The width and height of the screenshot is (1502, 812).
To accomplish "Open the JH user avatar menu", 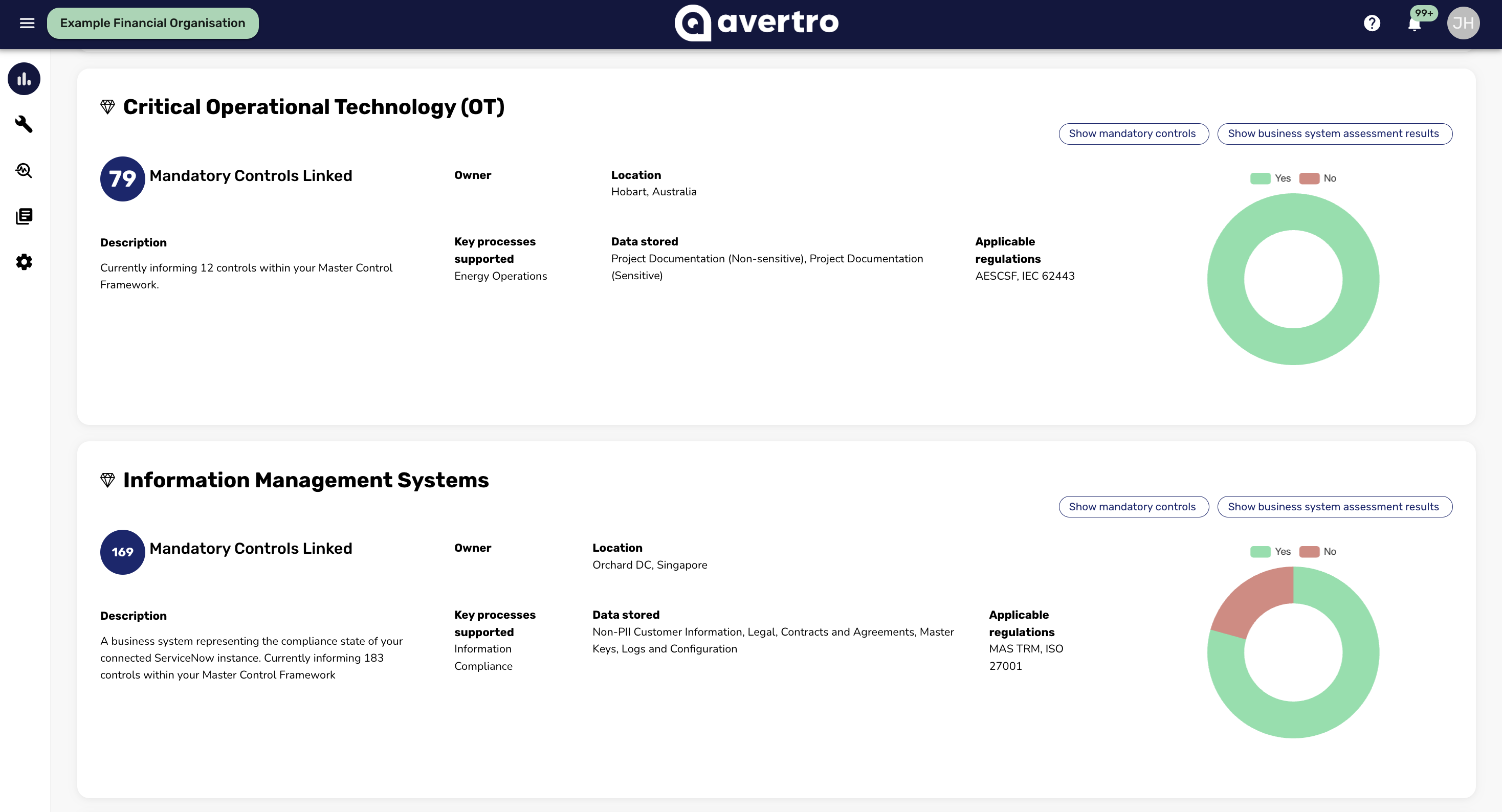I will click(1463, 24).
